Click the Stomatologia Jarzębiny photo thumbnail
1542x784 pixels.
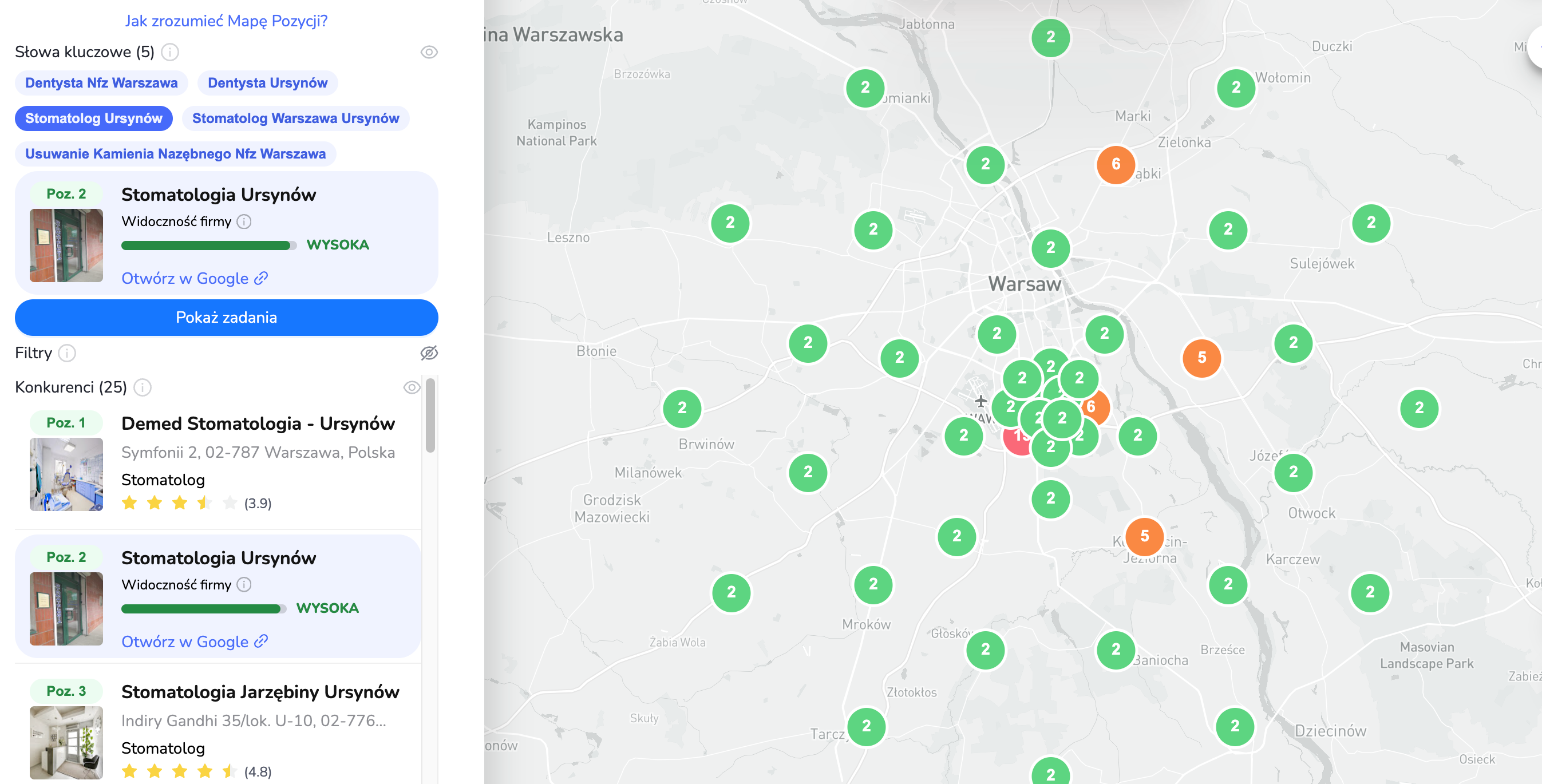coord(66,742)
